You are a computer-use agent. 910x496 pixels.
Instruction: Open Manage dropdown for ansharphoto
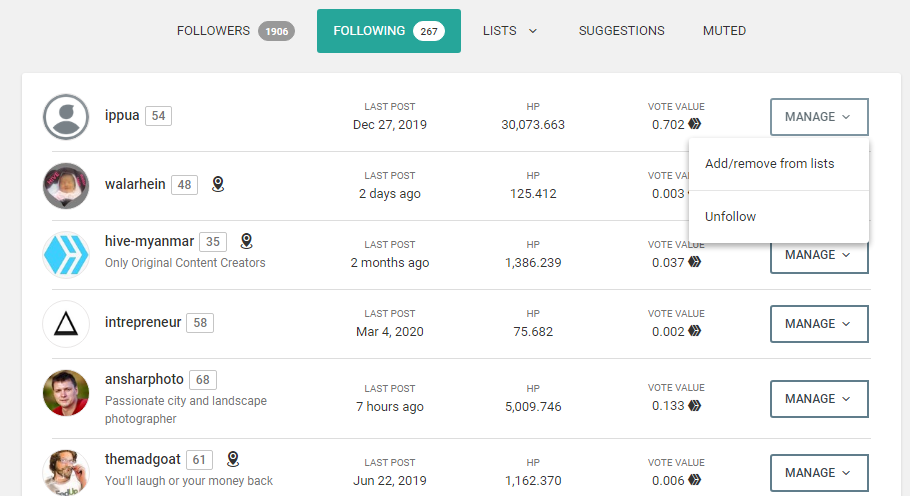[x=819, y=399]
